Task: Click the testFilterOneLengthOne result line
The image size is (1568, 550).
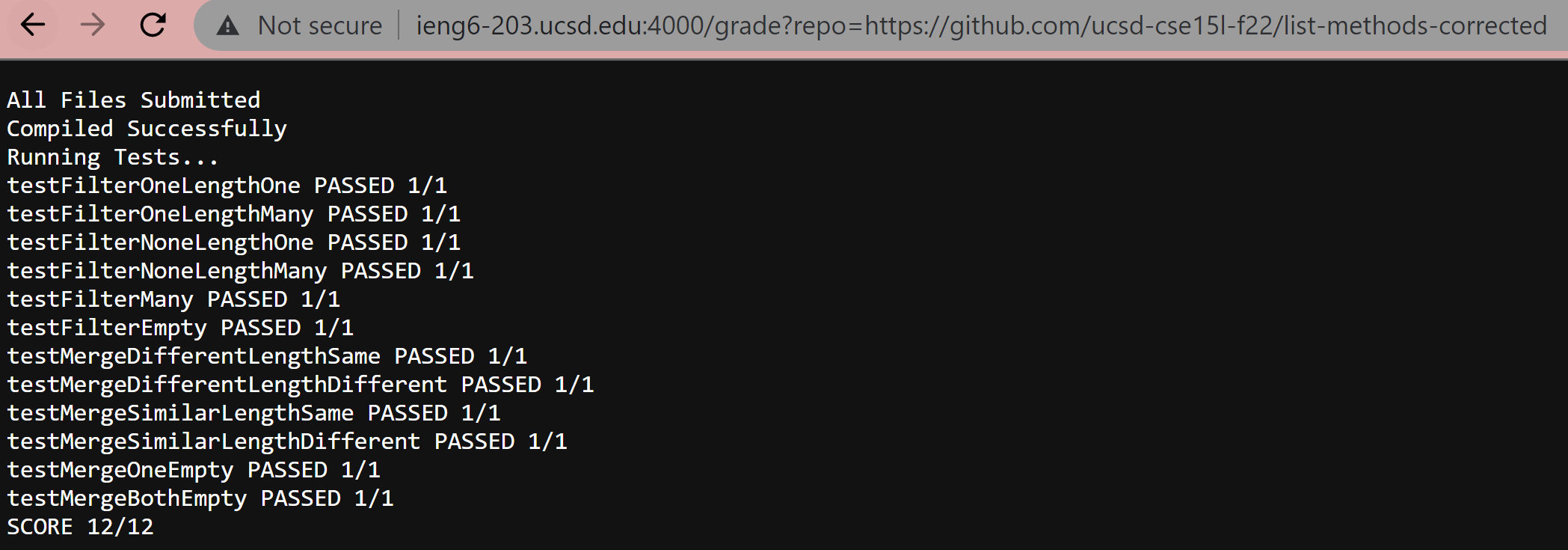Action: (227, 186)
